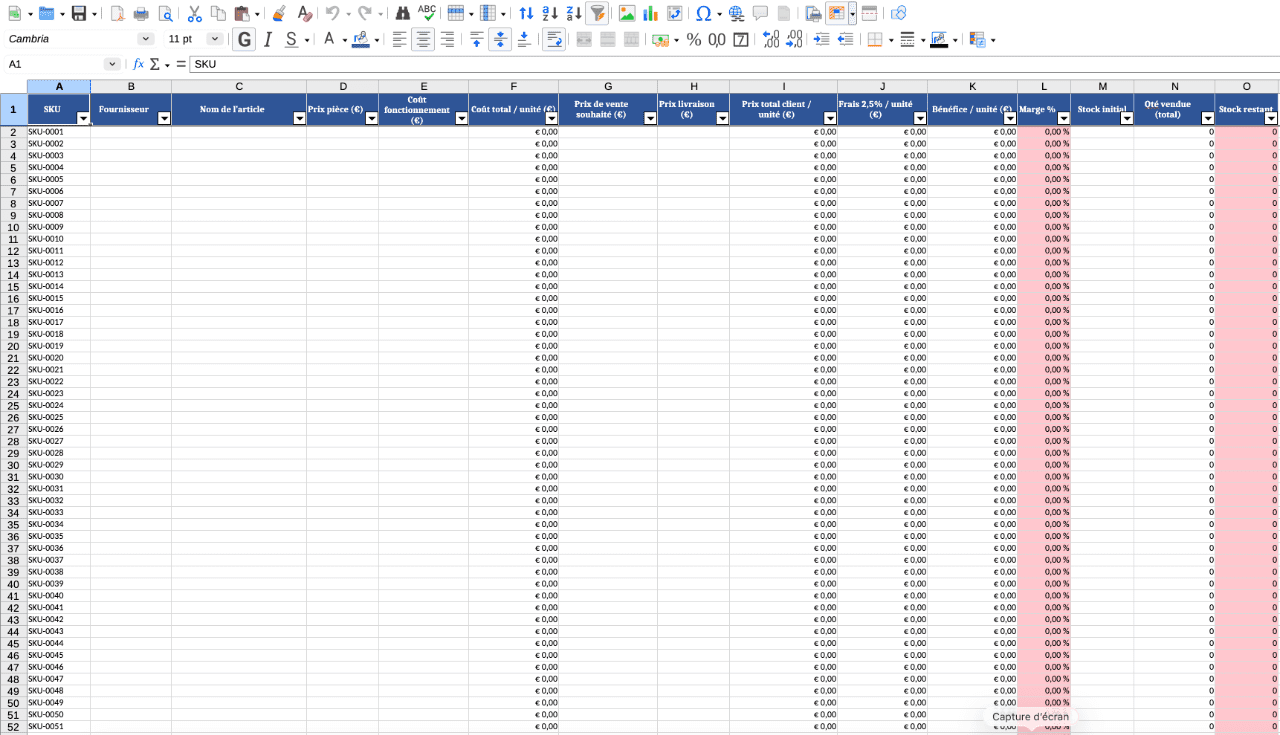Toggle wrap text option

point(553,39)
